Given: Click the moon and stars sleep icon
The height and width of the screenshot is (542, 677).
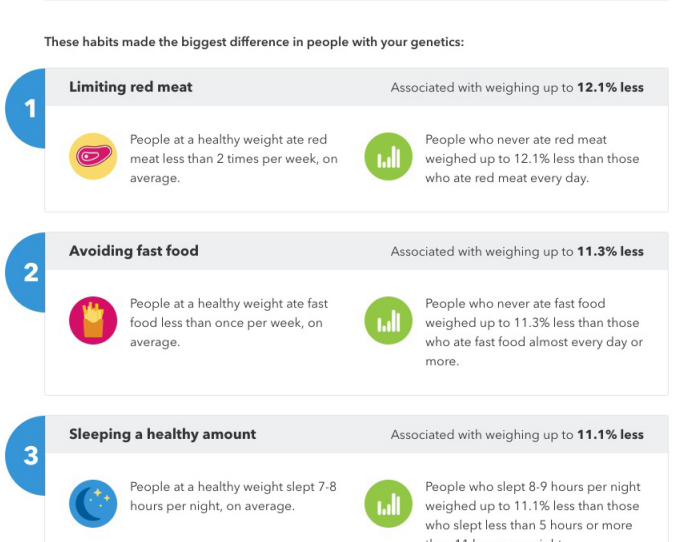Looking at the screenshot, I should 93,504.
